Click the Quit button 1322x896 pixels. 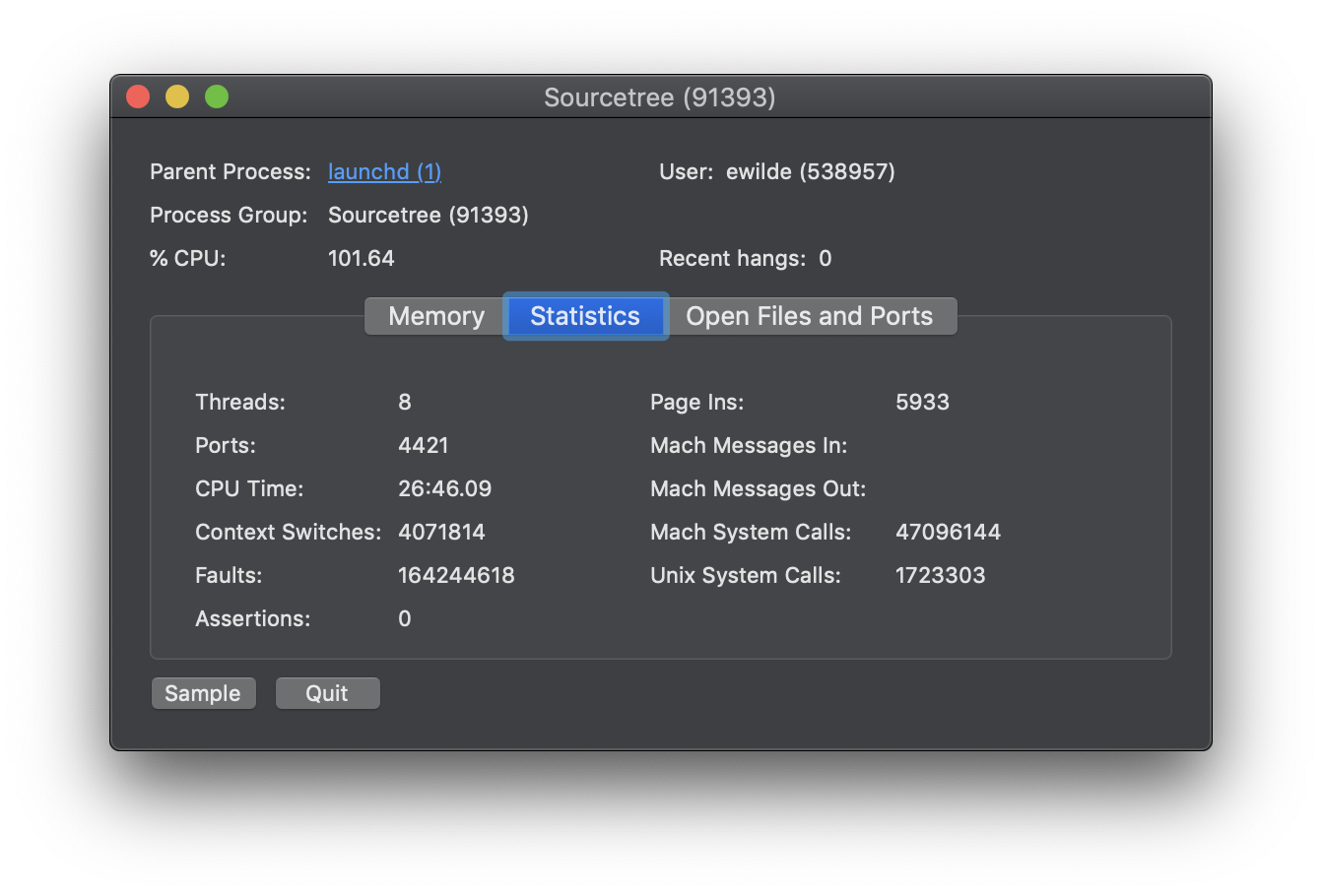pyautogui.click(x=327, y=693)
